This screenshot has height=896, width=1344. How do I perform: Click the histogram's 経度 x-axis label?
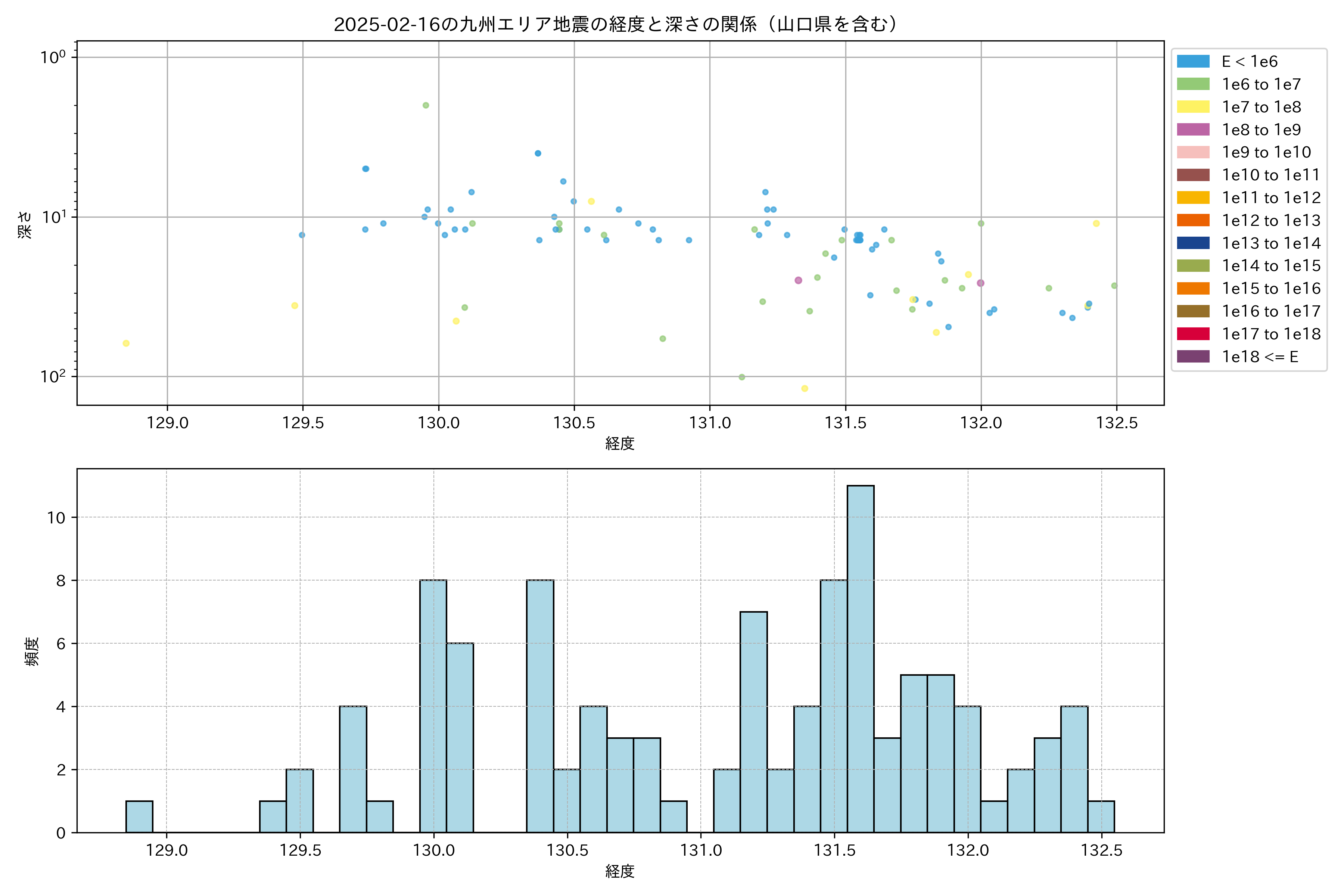620,871
